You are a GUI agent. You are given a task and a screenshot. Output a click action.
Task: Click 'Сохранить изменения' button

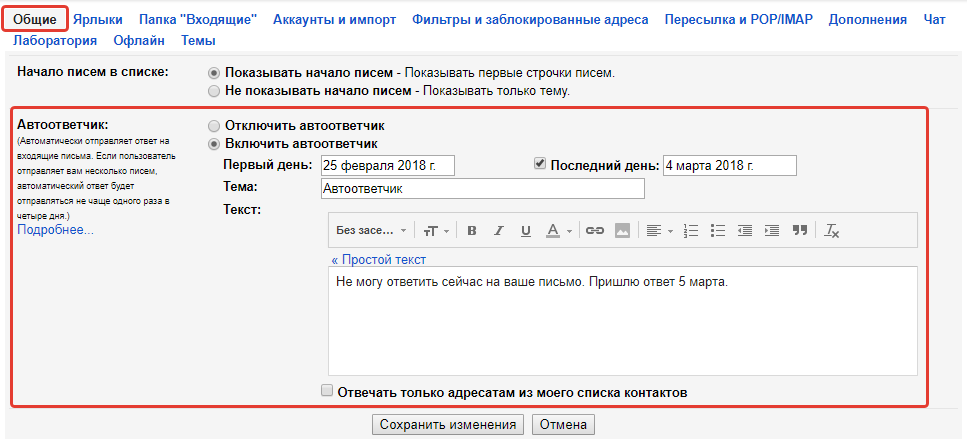click(x=447, y=425)
